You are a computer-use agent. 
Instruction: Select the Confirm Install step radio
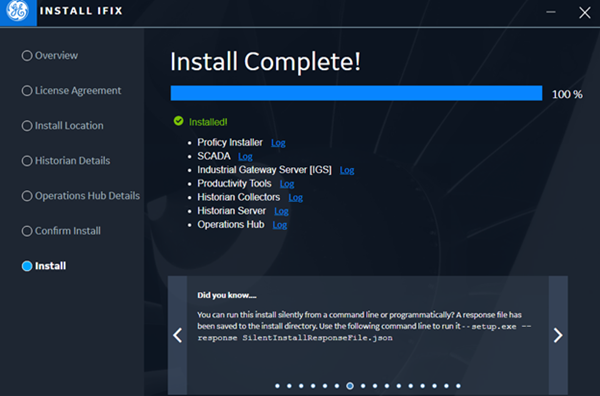pyautogui.click(x=27, y=231)
